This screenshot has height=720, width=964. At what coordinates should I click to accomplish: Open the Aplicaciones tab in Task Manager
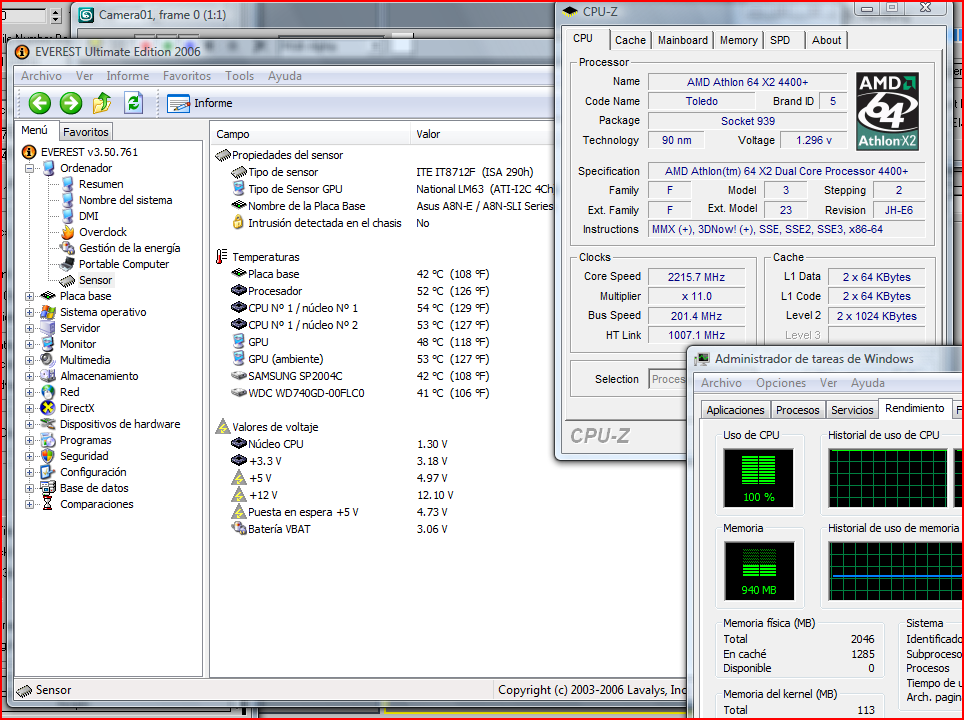[x=735, y=409]
